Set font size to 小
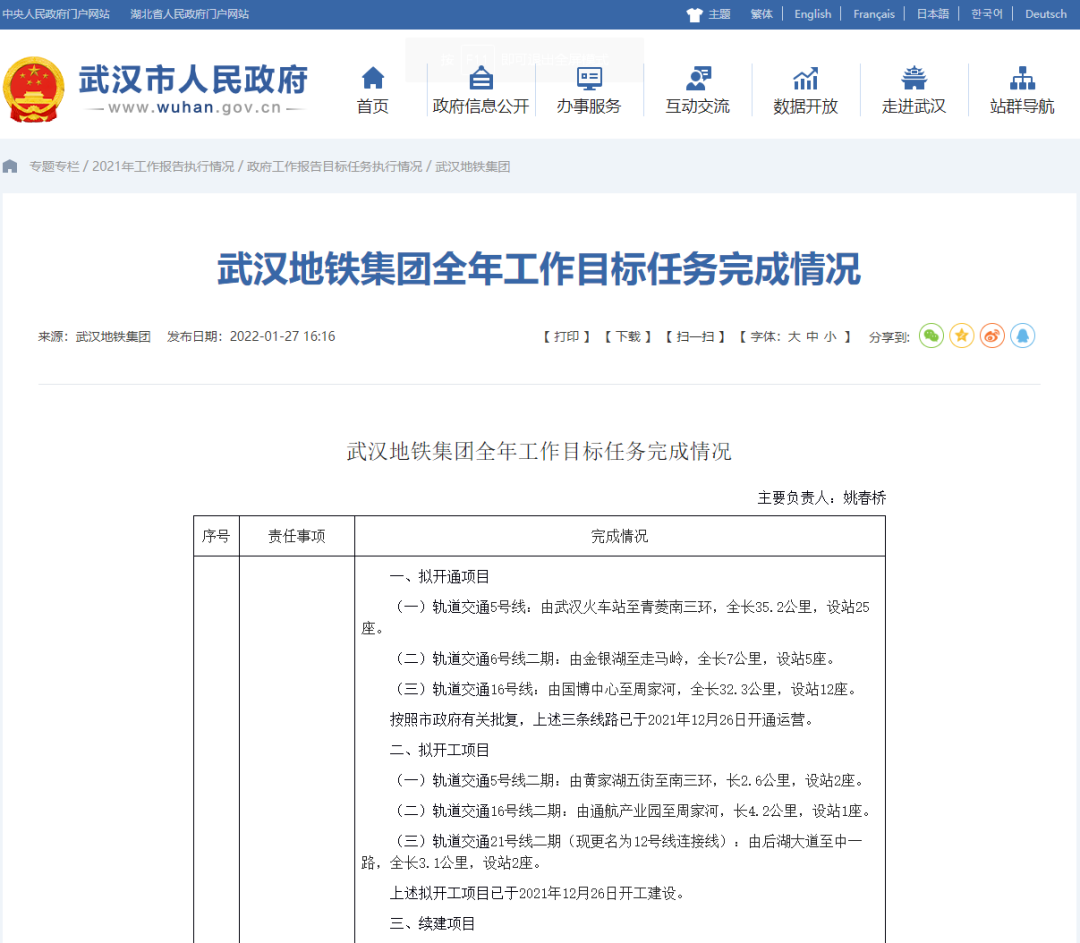Image resolution: width=1080 pixels, height=943 pixels. point(830,337)
